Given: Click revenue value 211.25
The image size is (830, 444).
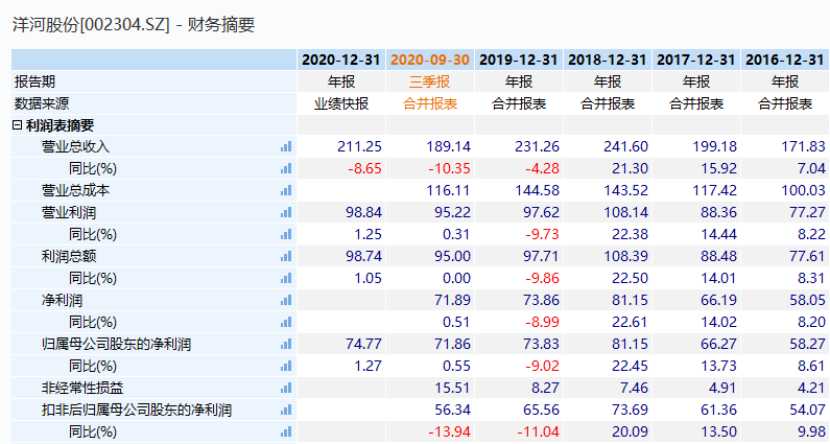Looking at the screenshot, I should pos(359,147).
